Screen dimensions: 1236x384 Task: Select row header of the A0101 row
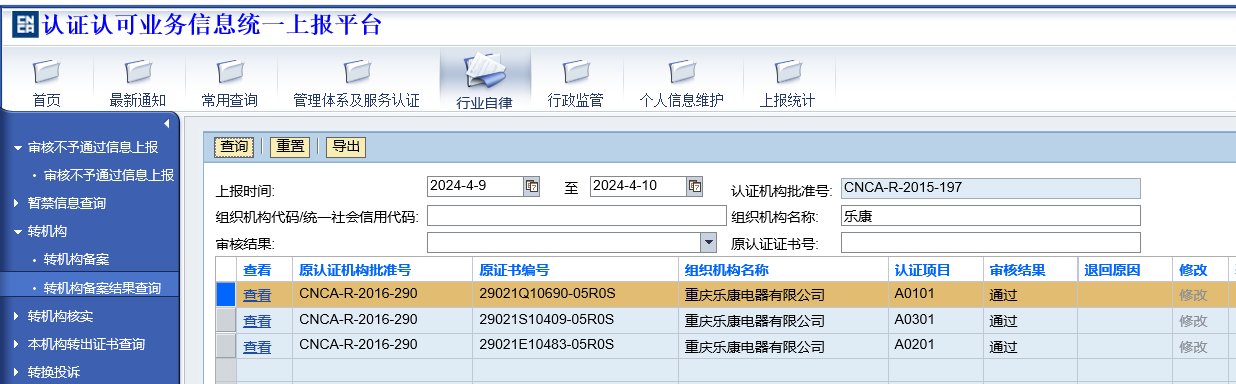point(226,294)
